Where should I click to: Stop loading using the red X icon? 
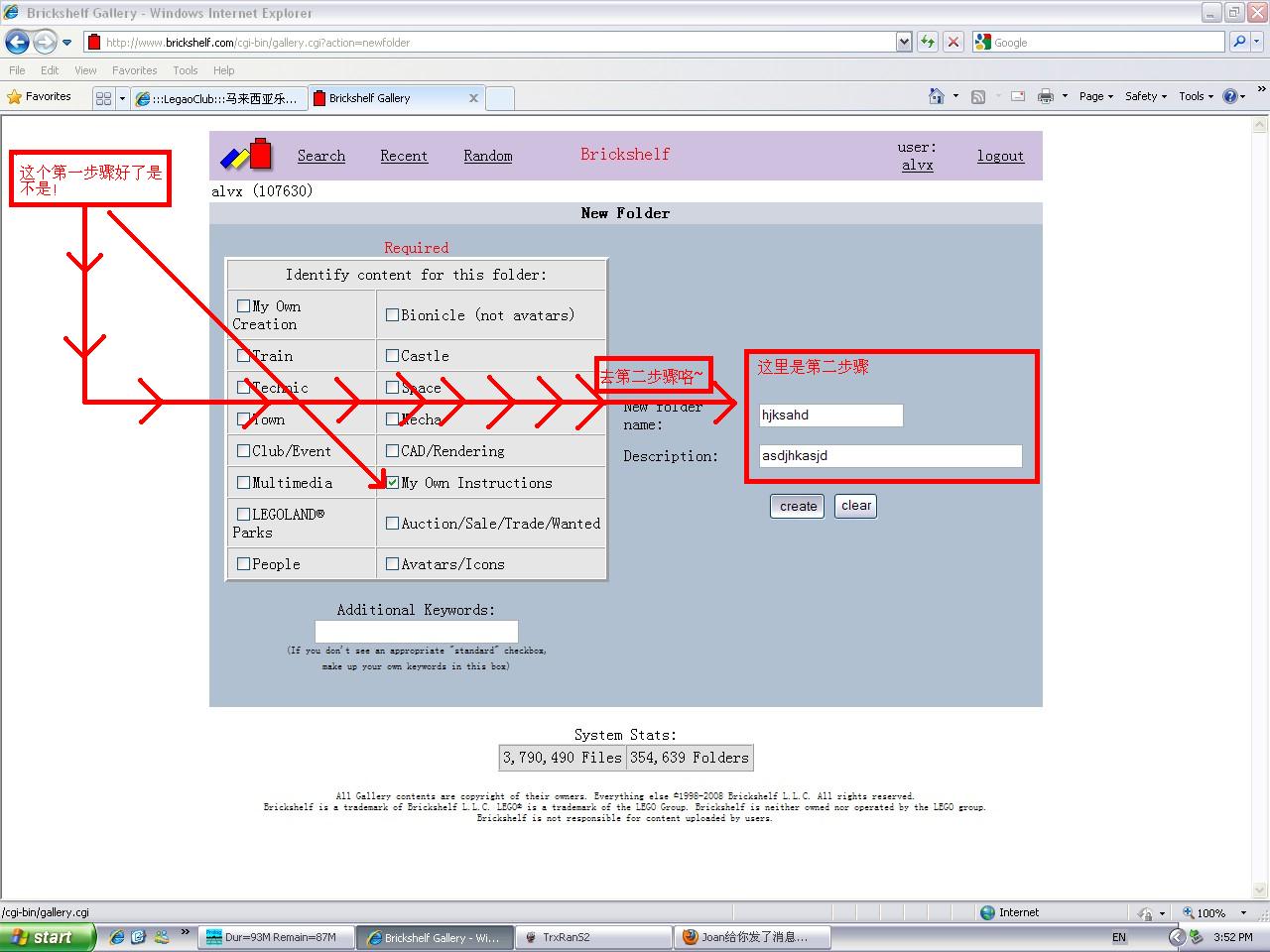click(953, 42)
